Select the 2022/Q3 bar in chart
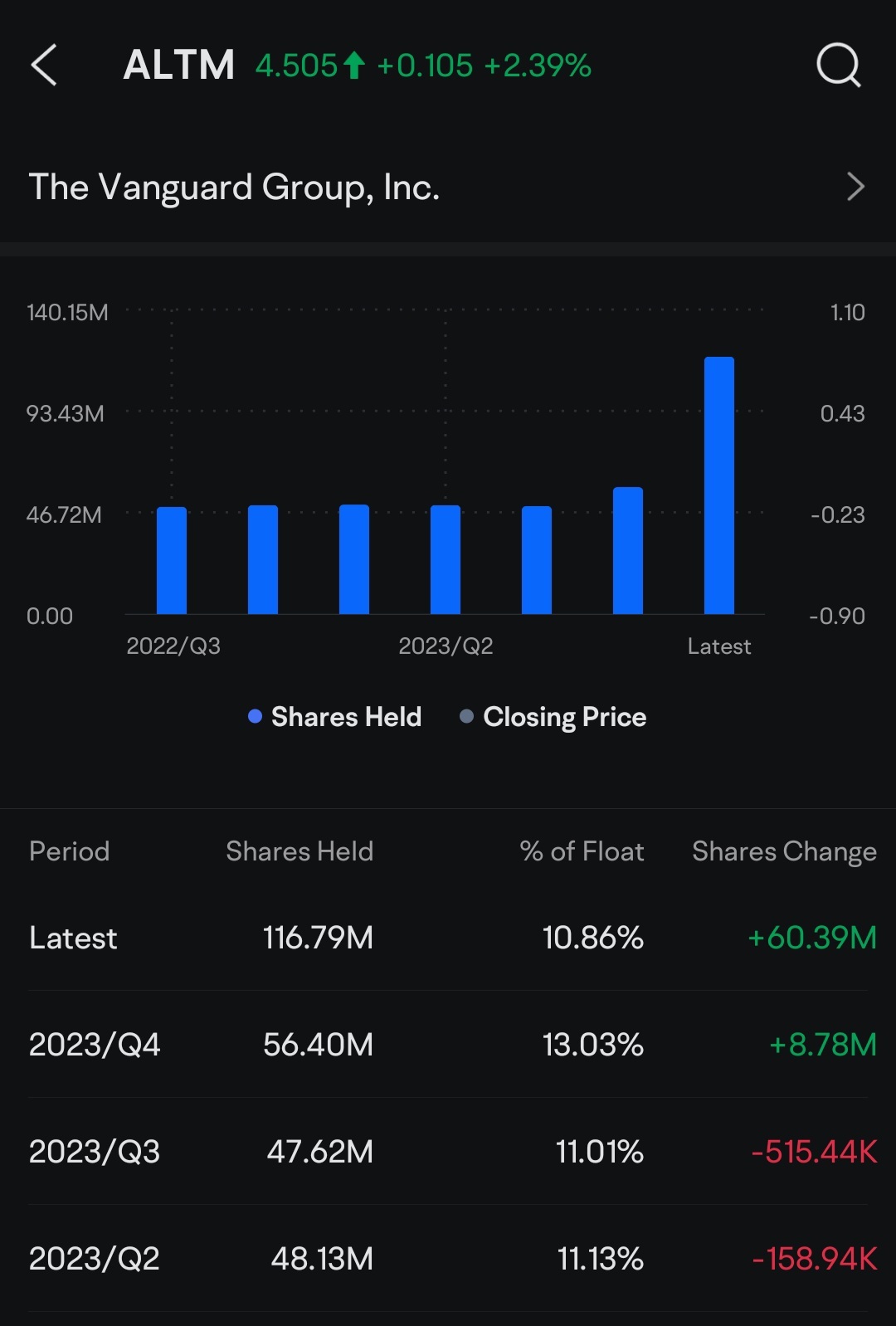896x1326 pixels. [x=172, y=560]
